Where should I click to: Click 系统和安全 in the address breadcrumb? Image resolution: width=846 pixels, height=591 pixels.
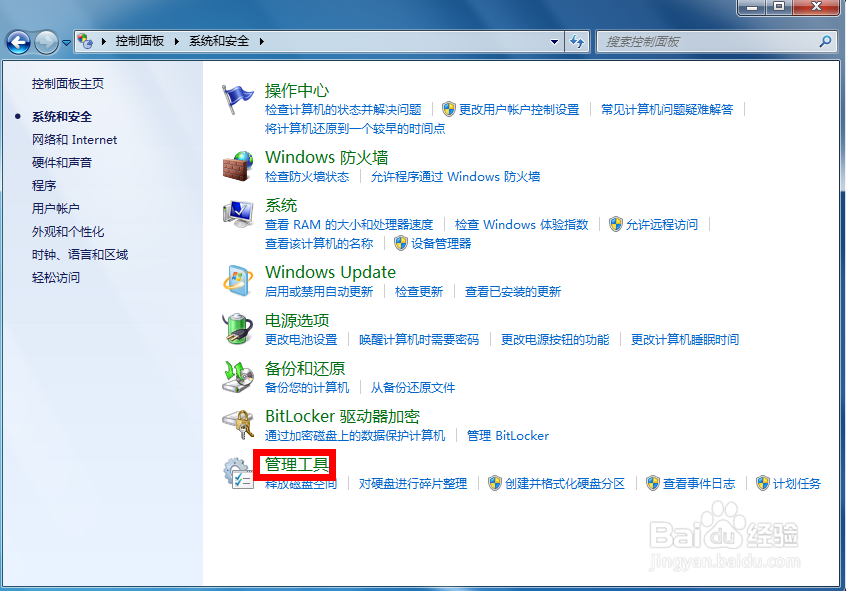219,41
